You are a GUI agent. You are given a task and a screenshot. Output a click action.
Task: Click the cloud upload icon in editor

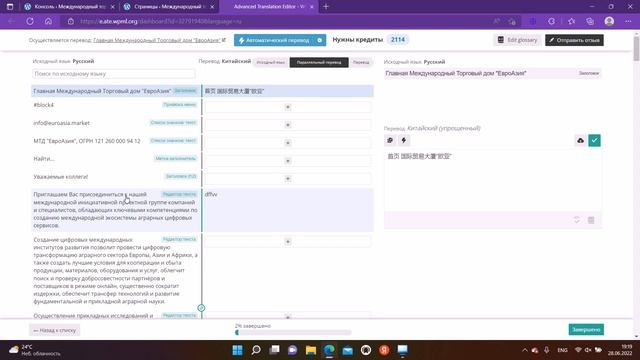pos(580,140)
